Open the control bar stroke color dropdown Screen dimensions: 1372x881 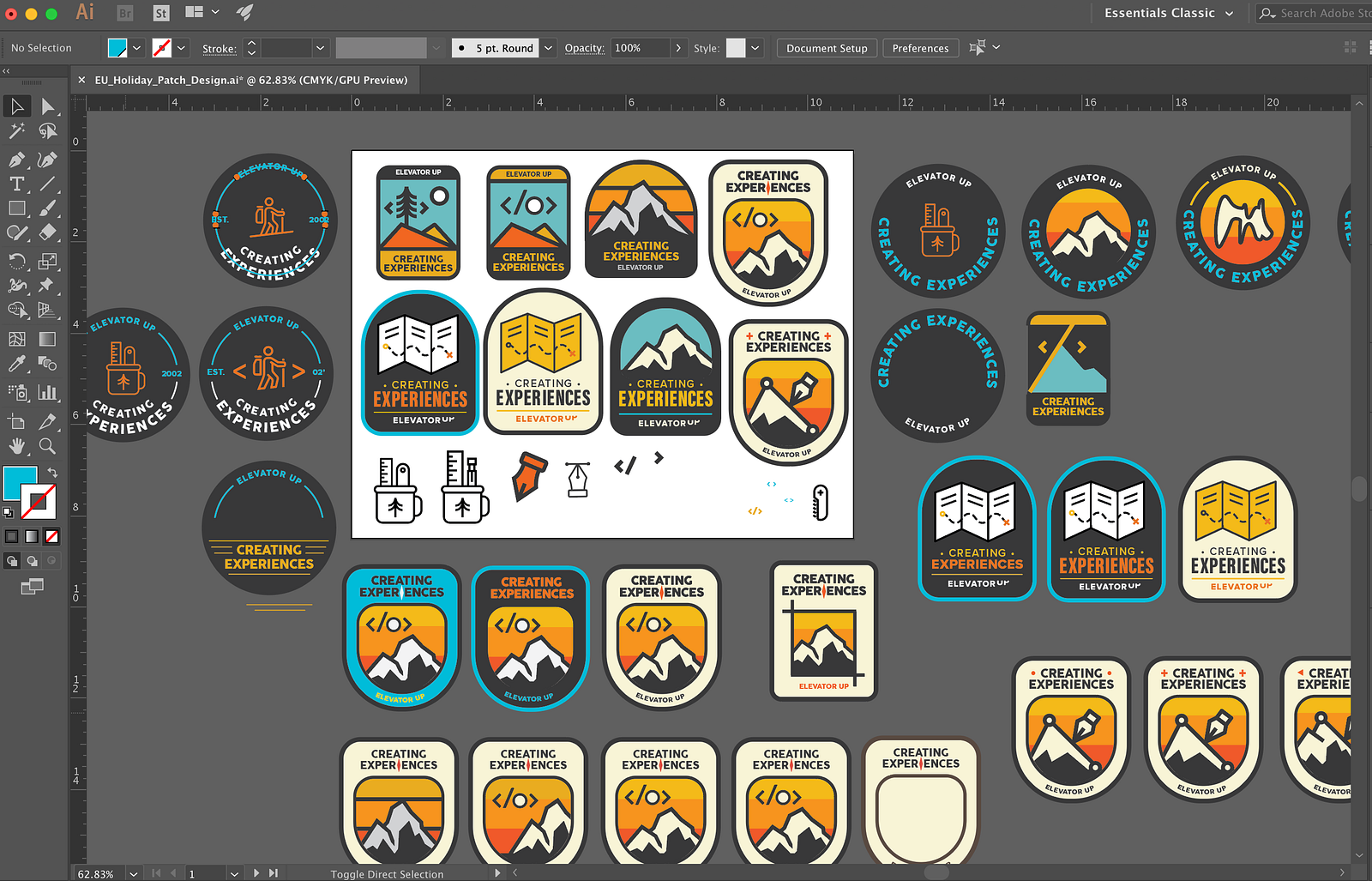coord(181,48)
